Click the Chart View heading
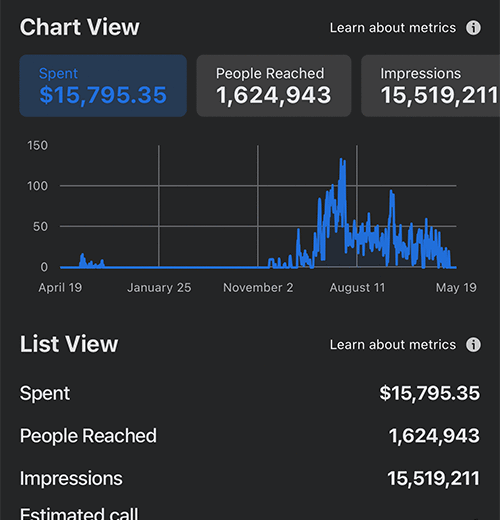The height and width of the screenshot is (520, 500). click(x=79, y=27)
